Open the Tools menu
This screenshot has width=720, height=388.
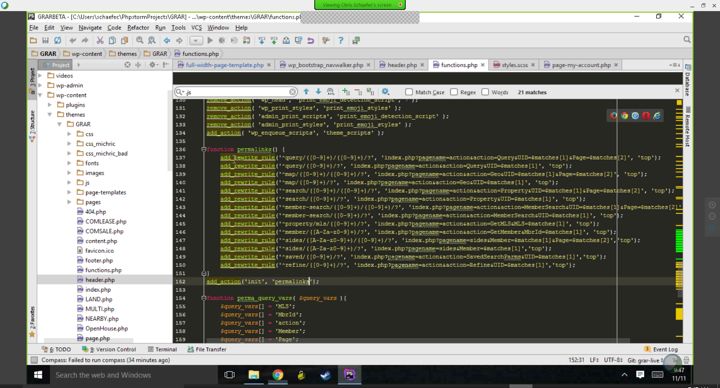179,28
